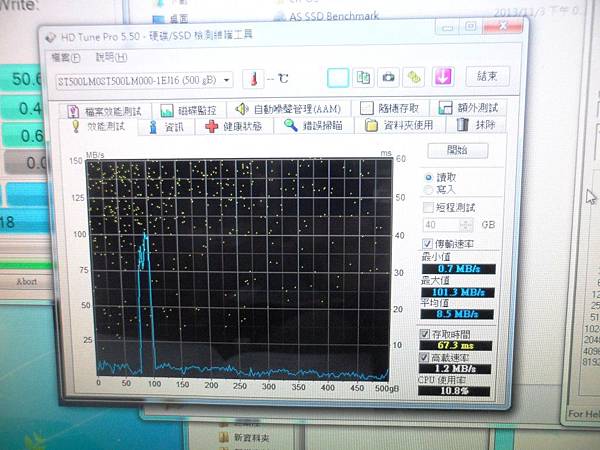
Task: Maximize the HD Tune Pro window
Action: [x=470, y=27]
